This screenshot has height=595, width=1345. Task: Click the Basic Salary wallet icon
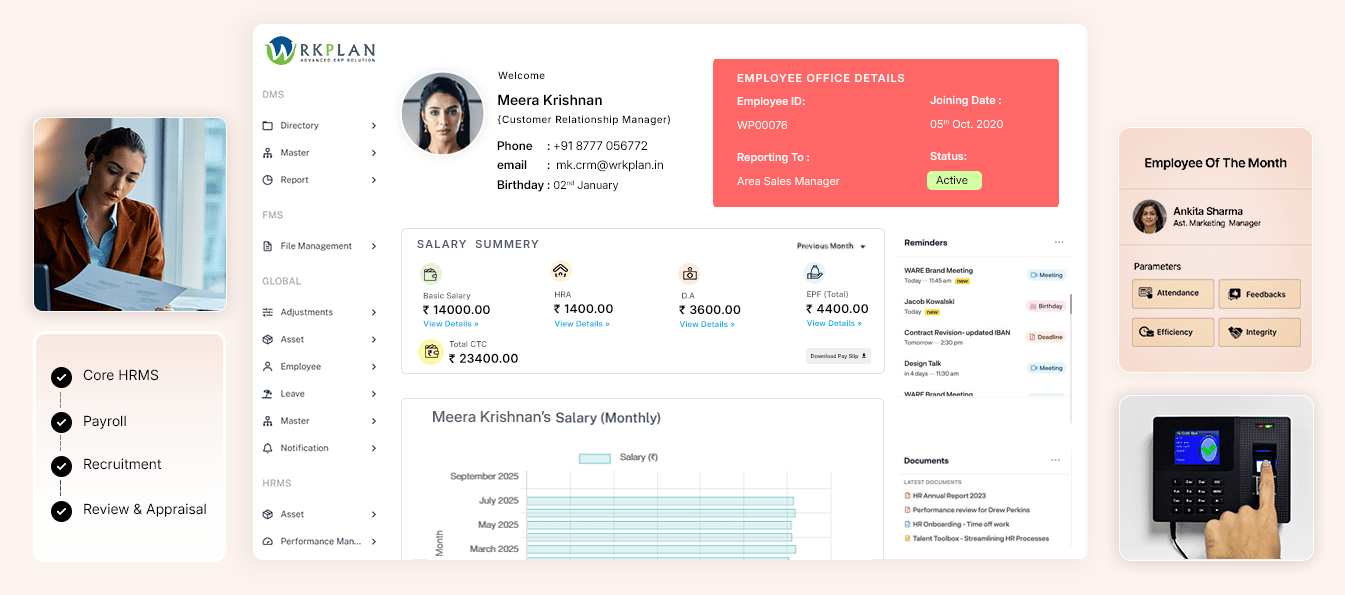click(x=431, y=274)
